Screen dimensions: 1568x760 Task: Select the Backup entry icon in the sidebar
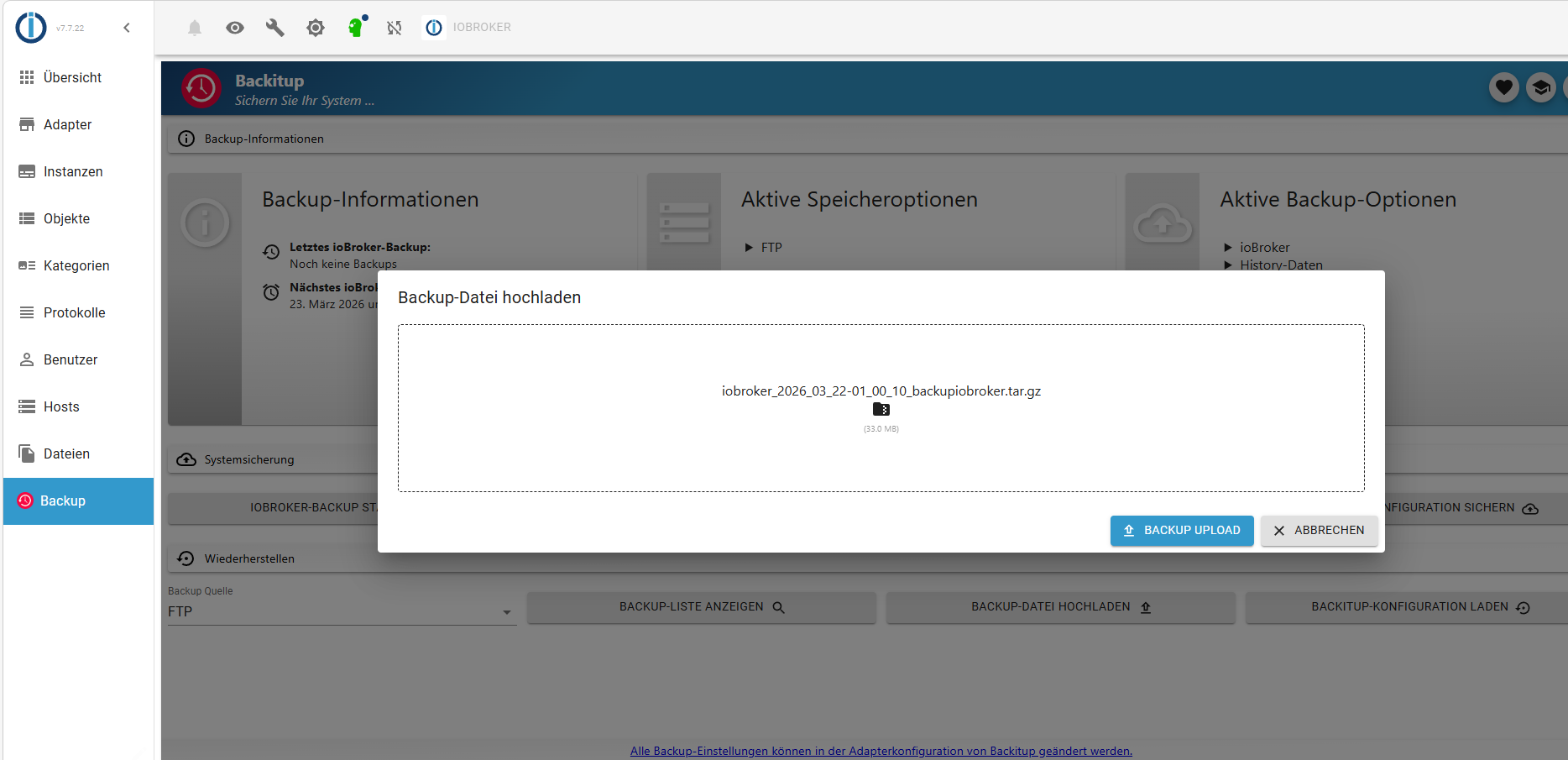coord(26,501)
